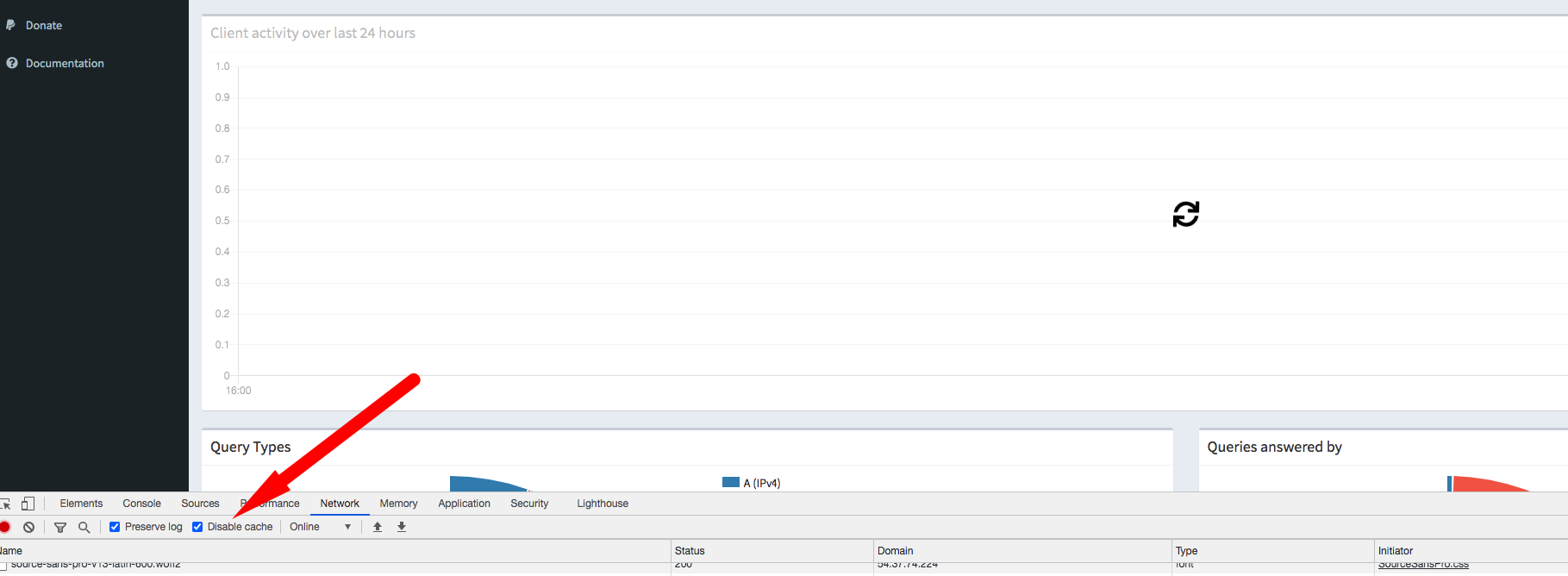Click the Donate PayPal icon in sidebar
The height and width of the screenshot is (576, 1568).
pyautogui.click(x=11, y=25)
